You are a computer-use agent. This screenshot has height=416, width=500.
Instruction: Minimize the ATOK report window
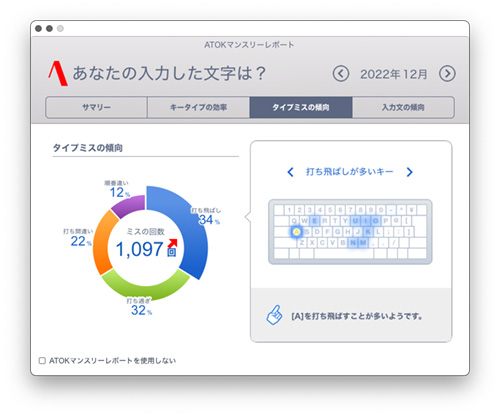click(49, 29)
